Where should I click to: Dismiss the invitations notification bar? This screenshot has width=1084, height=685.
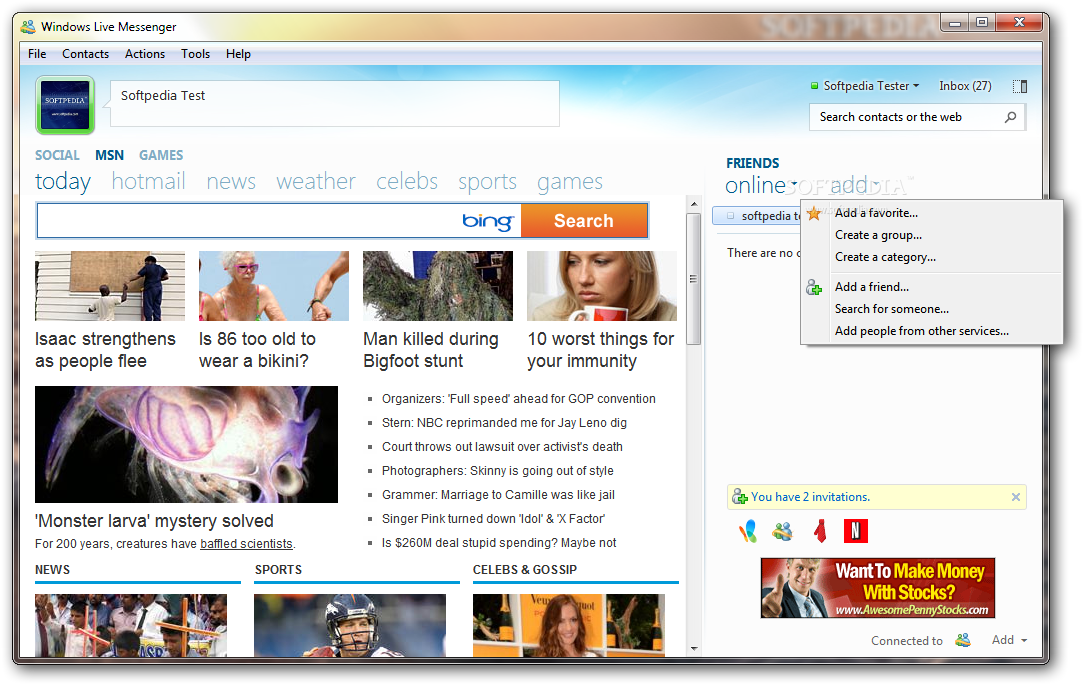1016,496
